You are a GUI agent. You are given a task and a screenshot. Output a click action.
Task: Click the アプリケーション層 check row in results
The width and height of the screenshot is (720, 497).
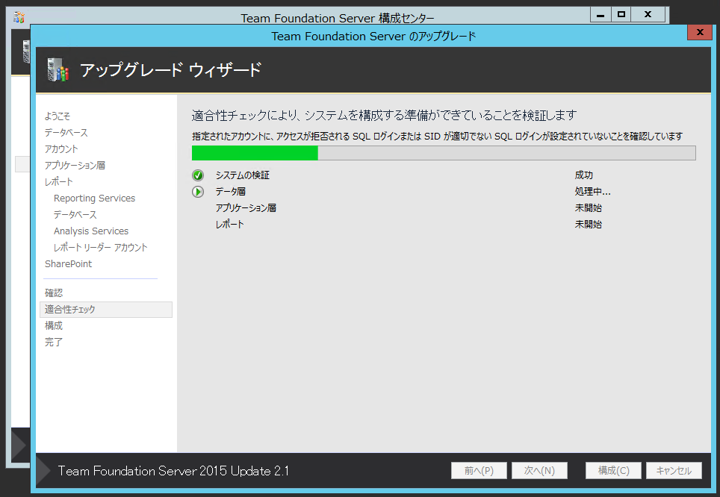pyautogui.click(x=246, y=208)
